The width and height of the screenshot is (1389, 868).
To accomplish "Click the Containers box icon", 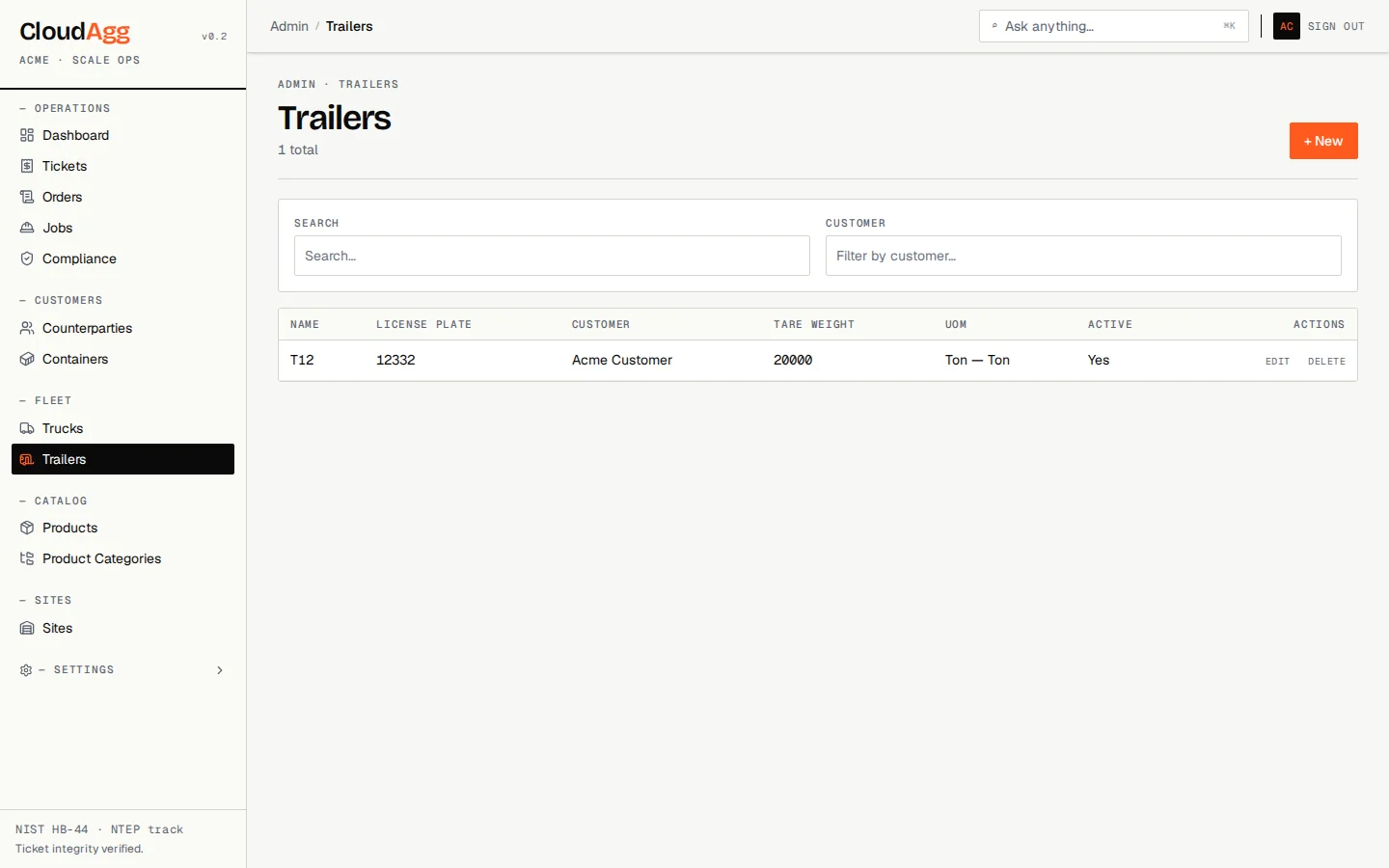I will [27, 359].
